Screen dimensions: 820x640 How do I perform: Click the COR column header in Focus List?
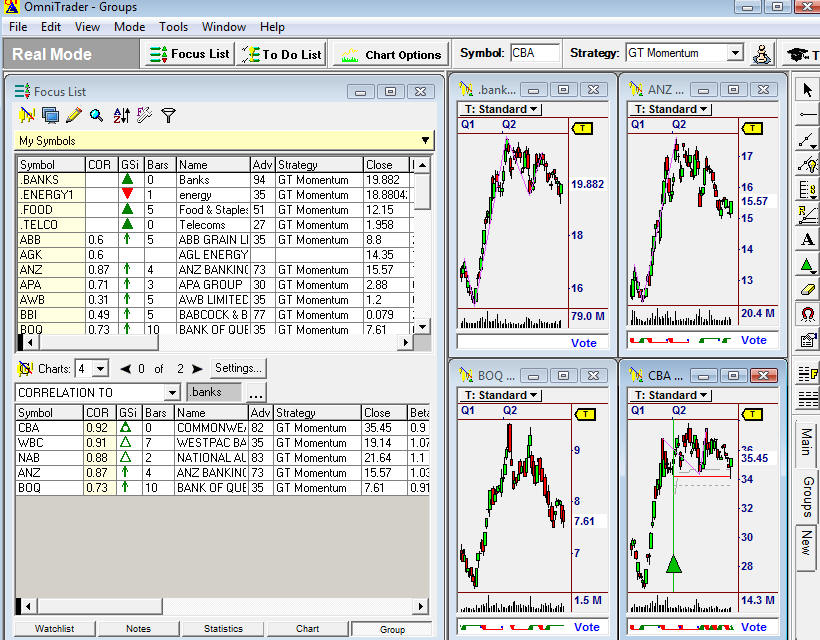click(101, 165)
